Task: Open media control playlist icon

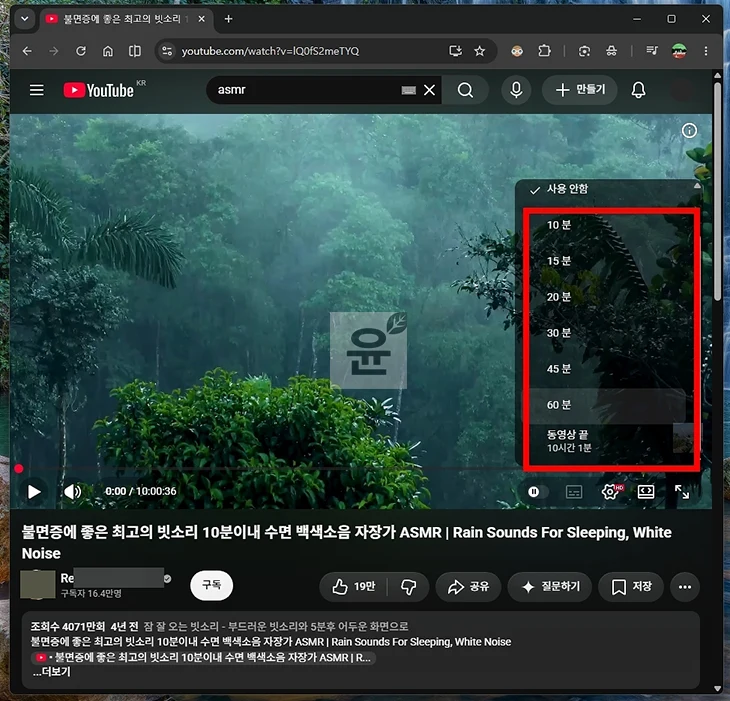Action: coord(652,51)
